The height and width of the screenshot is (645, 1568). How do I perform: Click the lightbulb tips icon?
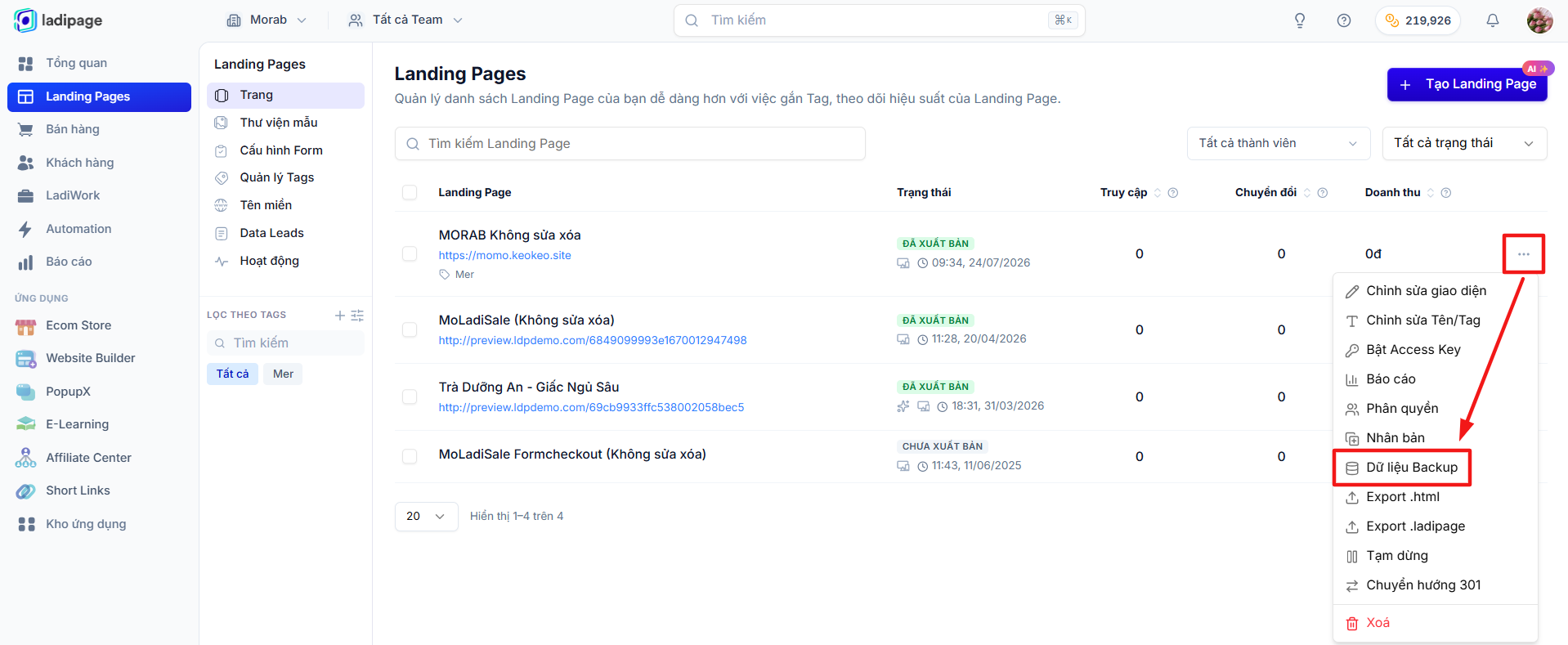pos(1300,20)
